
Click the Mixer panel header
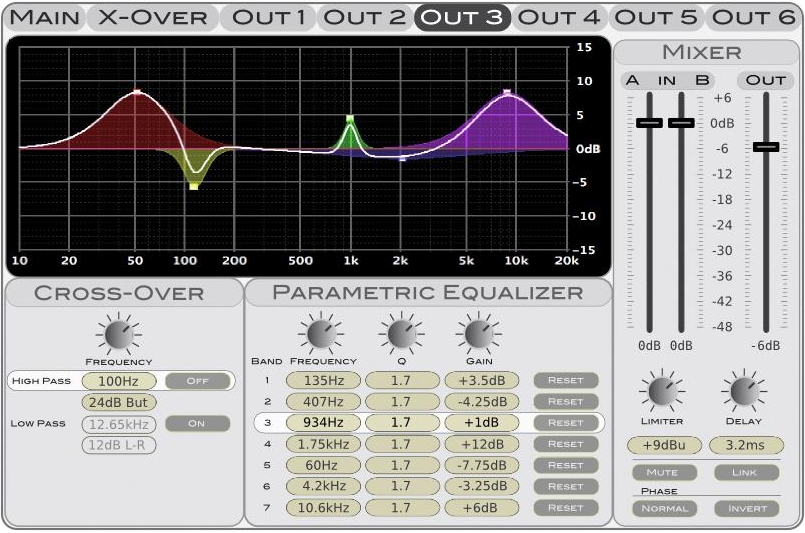[706, 52]
